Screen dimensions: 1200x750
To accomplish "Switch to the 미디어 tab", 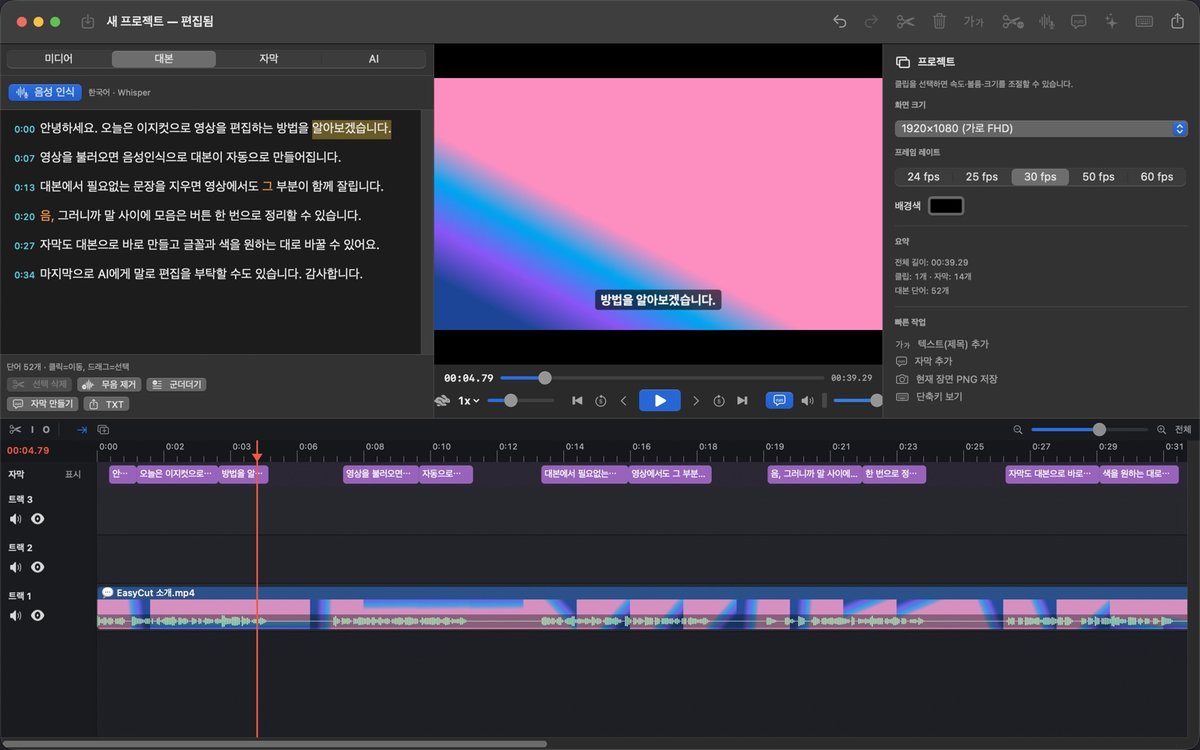I will click(x=59, y=59).
